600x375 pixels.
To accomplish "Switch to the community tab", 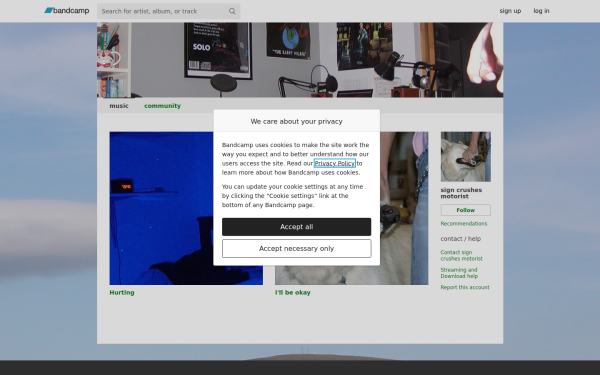I will pos(162,106).
